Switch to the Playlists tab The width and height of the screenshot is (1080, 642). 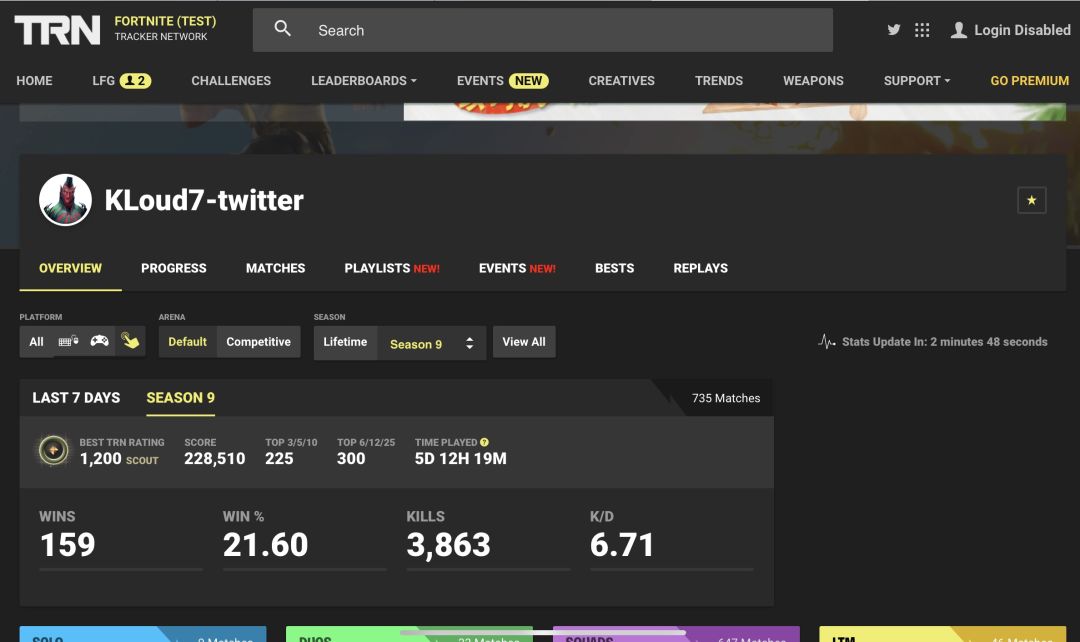[392, 268]
